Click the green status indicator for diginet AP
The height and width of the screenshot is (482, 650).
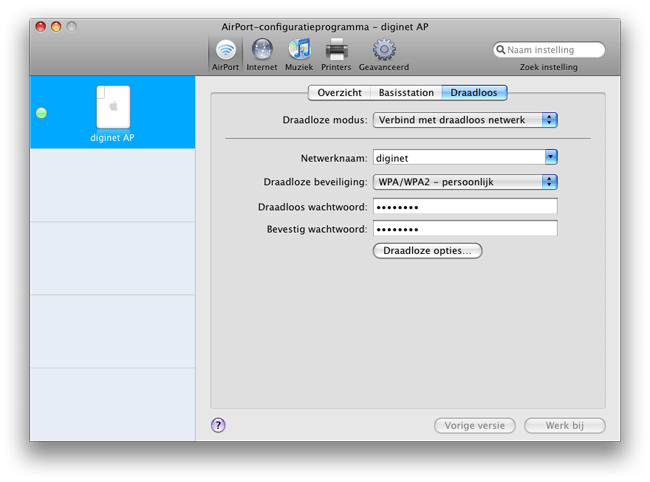[x=41, y=113]
